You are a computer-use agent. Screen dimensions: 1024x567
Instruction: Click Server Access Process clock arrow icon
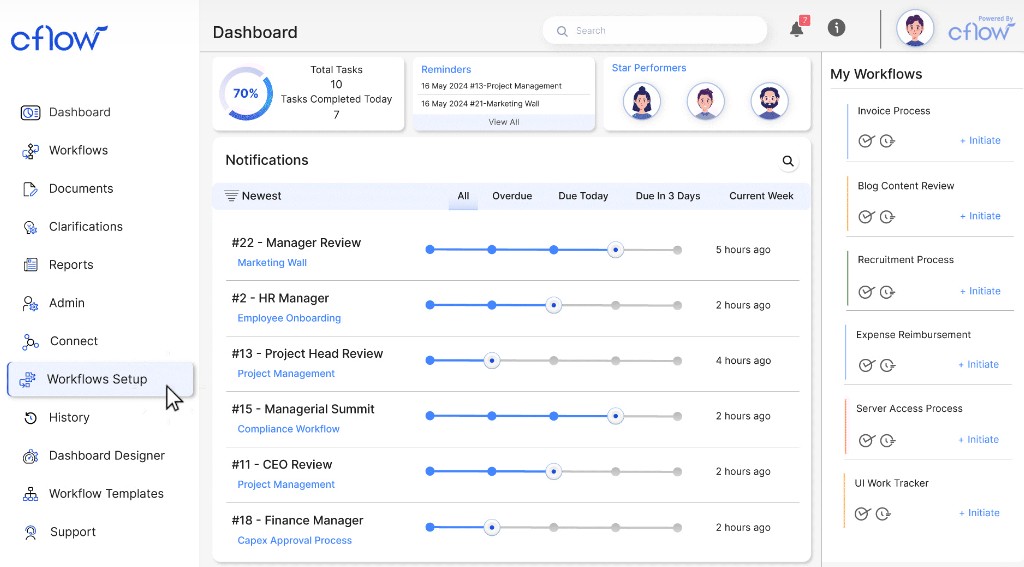click(887, 440)
